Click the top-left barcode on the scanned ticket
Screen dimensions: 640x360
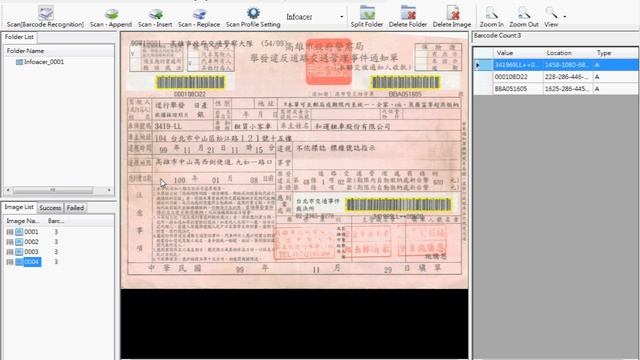click(x=190, y=83)
